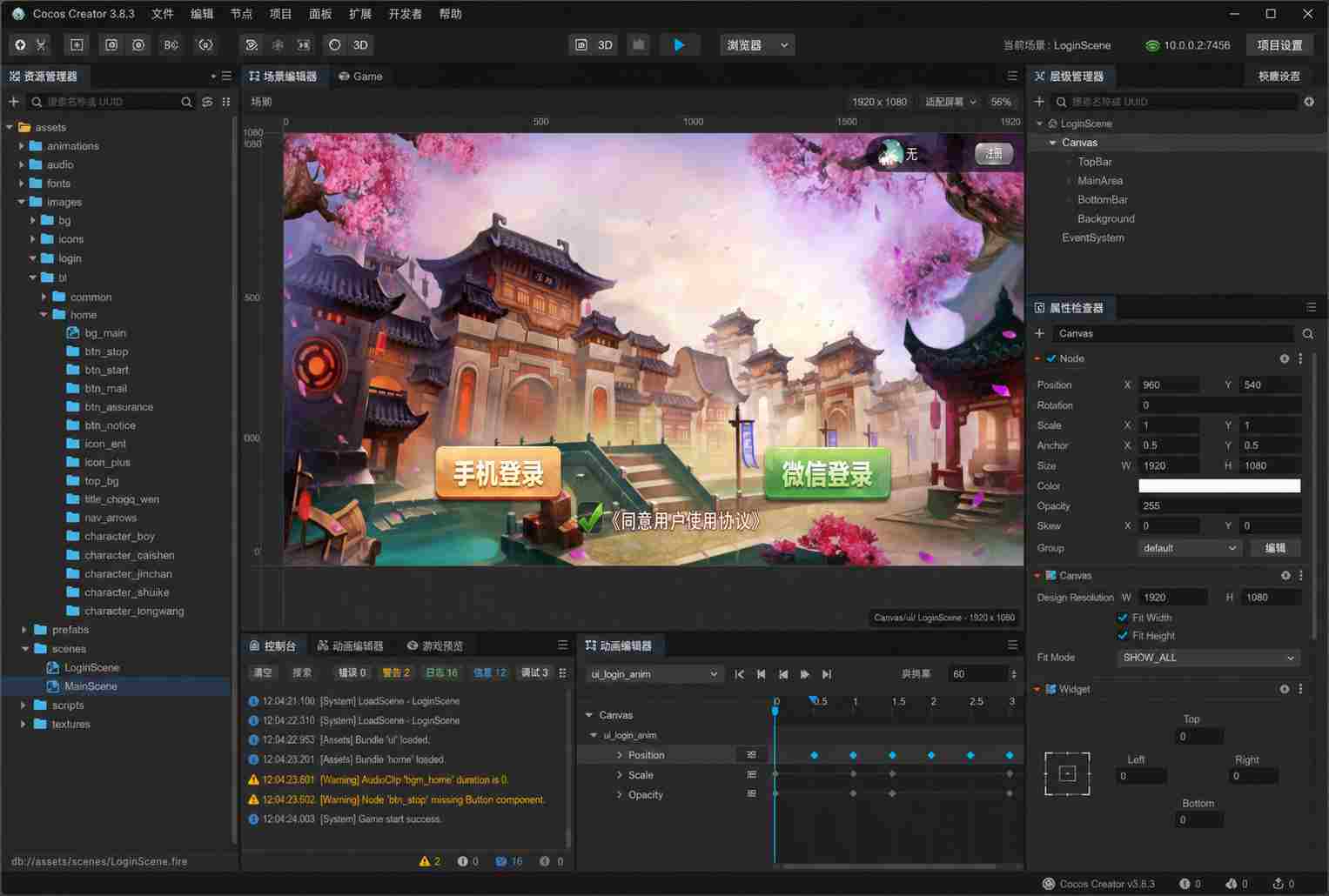Uncheck the Fit Width checkbox
1329x896 pixels.
click(1123, 618)
